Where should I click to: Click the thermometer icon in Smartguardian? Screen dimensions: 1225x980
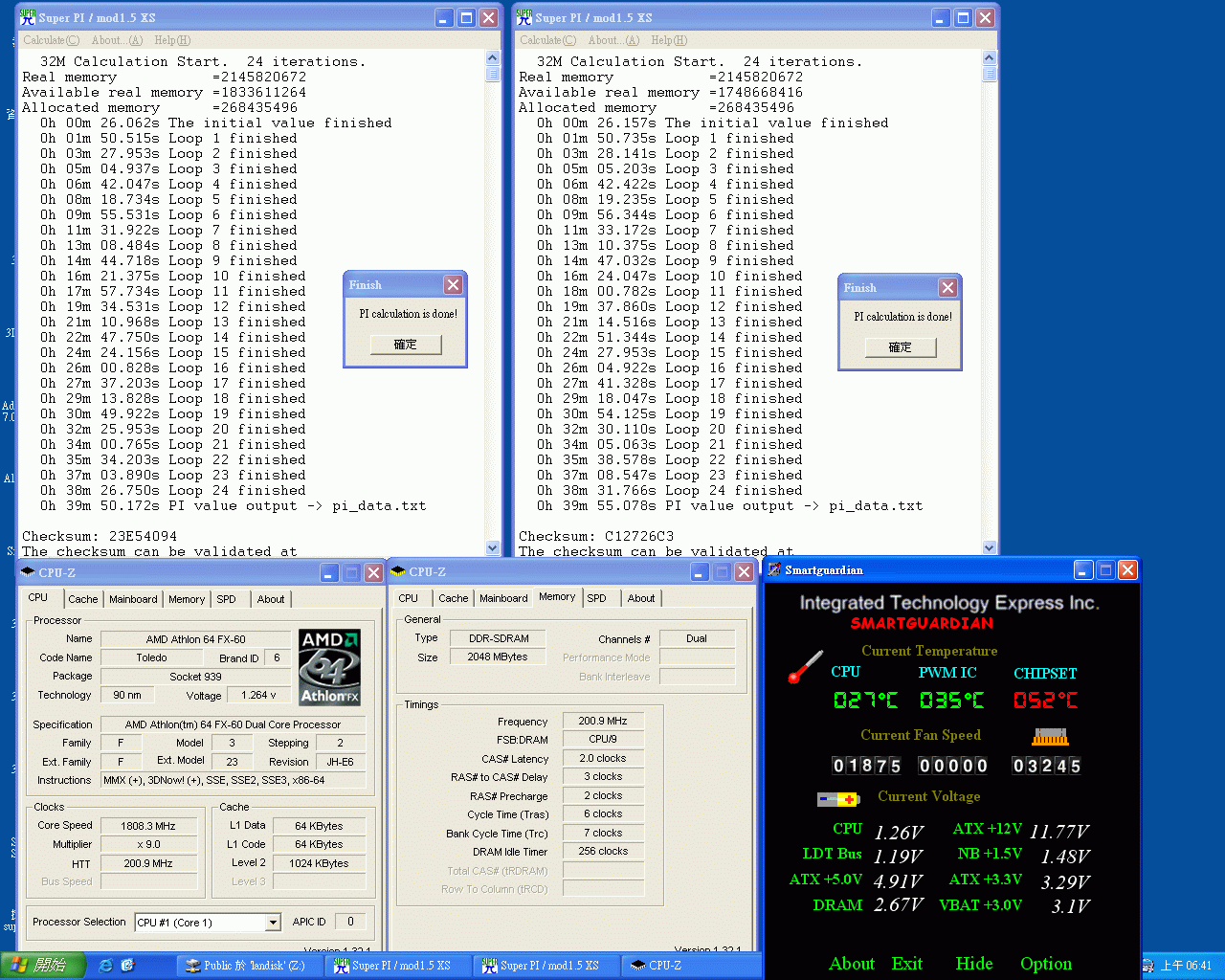click(x=806, y=667)
